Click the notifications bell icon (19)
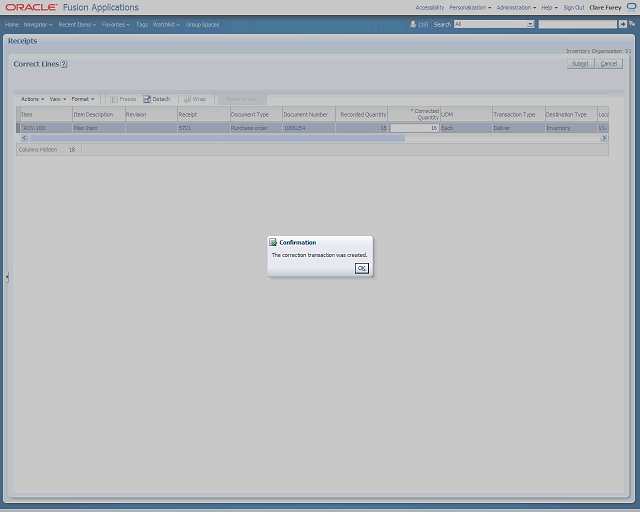Image resolution: width=640 pixels, height=512 pixels. (413, 24)
